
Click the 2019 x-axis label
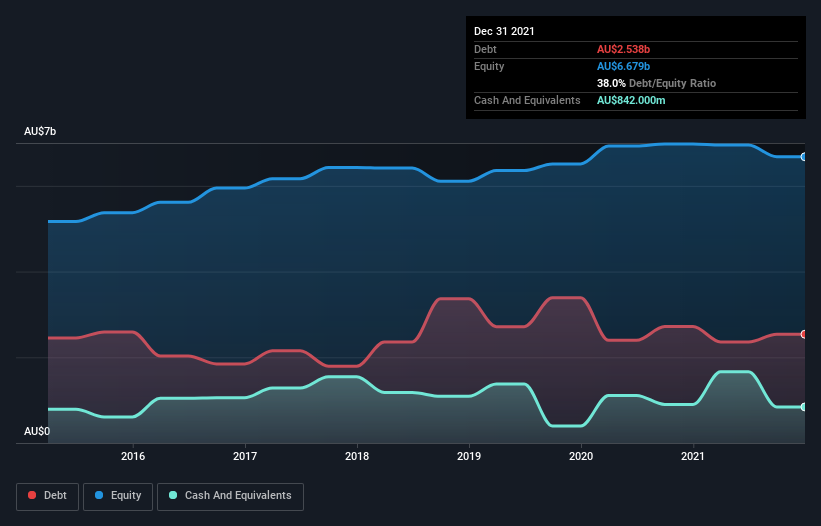[469, 456]
